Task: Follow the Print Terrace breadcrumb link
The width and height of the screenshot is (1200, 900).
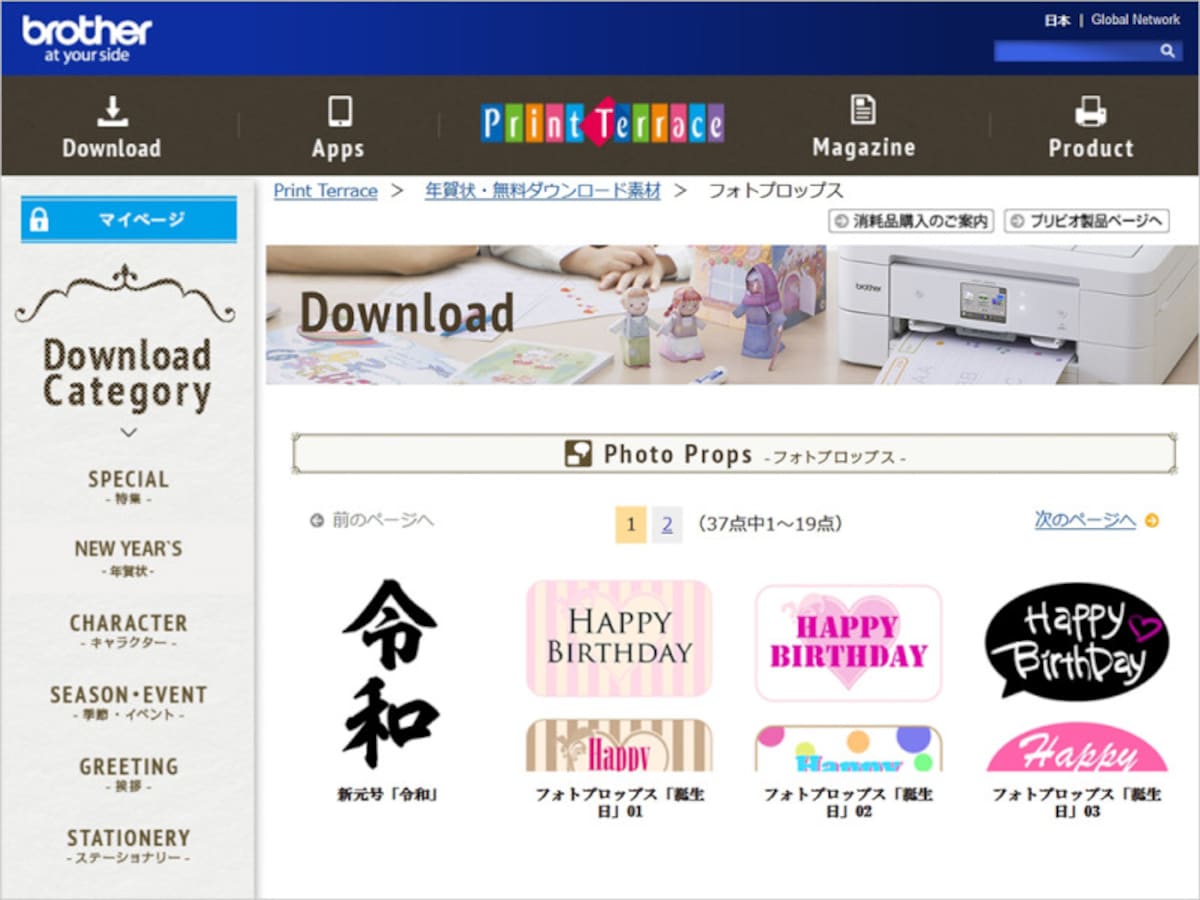Action: click(x=326, y=190)
